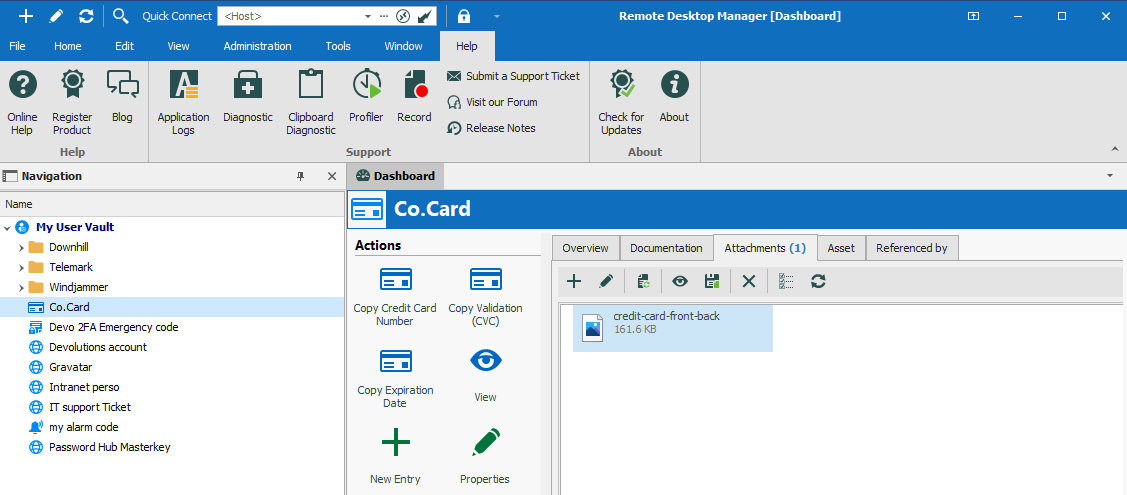Switch to the Documentation tab
Screen dimensions: 1127x495
[x=666, y=248]
